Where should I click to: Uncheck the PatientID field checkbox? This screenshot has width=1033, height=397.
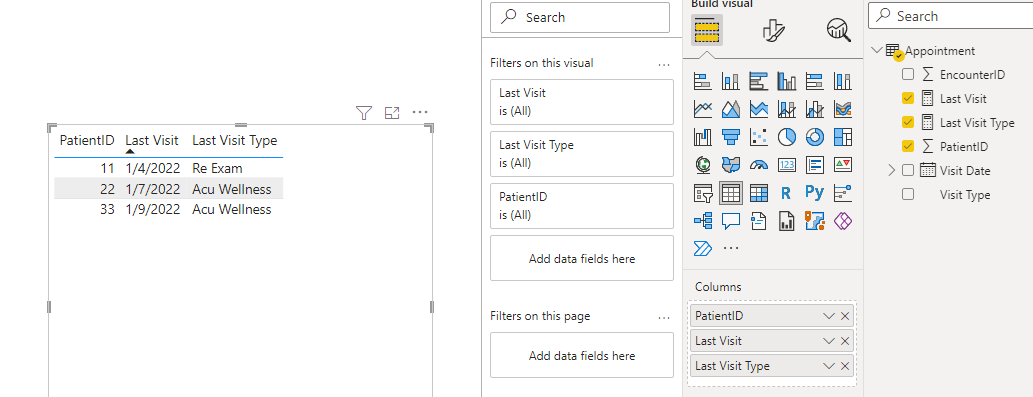(908, 146)
